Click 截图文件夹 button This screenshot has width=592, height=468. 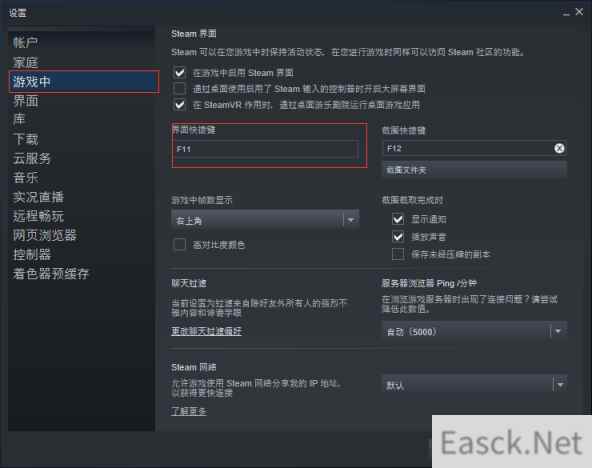point(475,170)
